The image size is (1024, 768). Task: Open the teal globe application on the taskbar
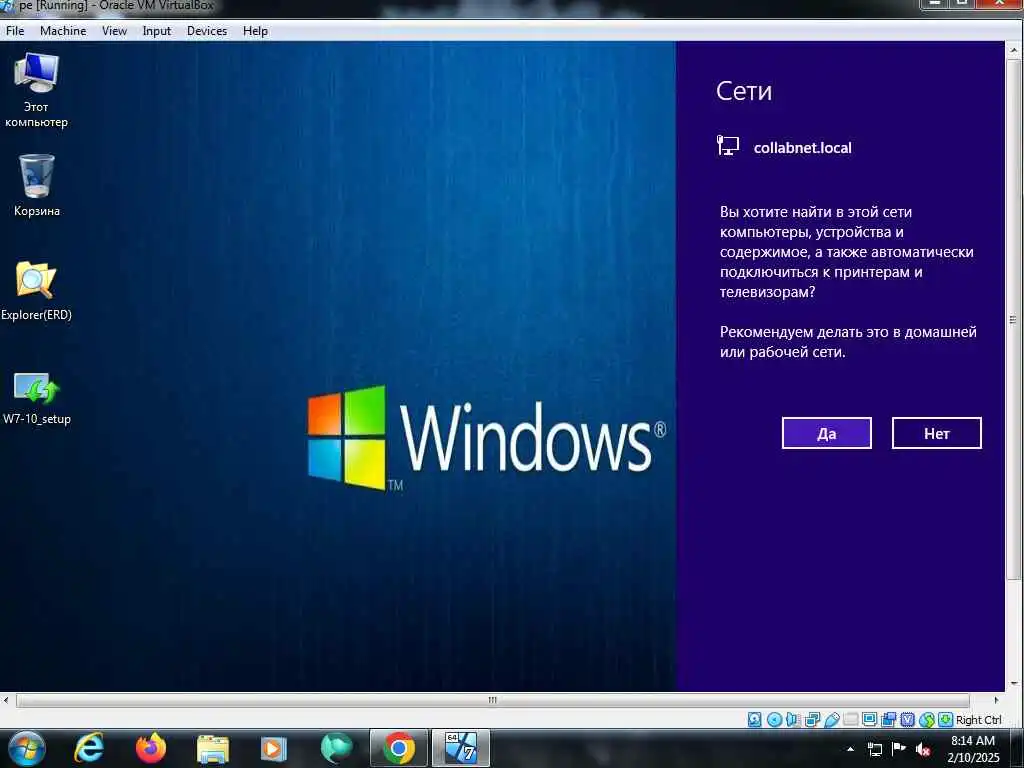click(337, 748)
